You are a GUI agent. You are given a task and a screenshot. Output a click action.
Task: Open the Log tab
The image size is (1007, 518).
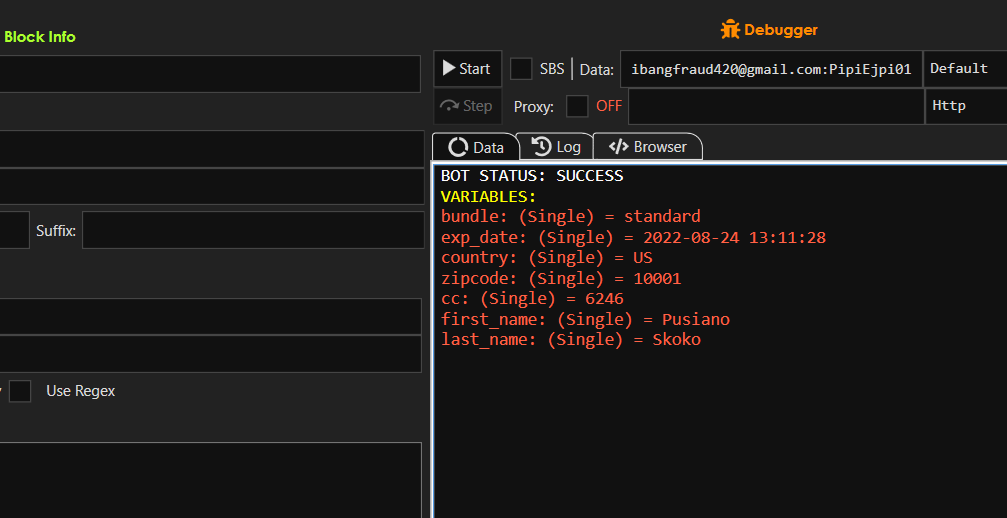[556, 147]
